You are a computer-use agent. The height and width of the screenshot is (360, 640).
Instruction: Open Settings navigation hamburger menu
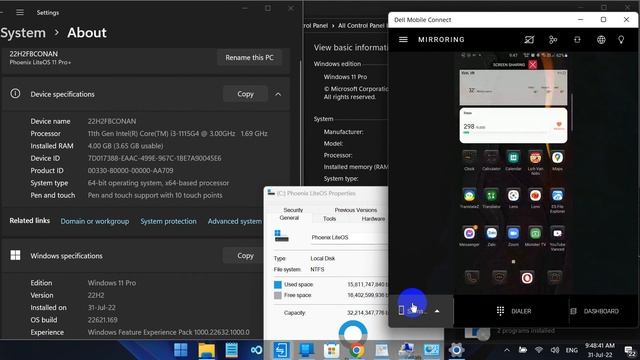click(20, 13)
